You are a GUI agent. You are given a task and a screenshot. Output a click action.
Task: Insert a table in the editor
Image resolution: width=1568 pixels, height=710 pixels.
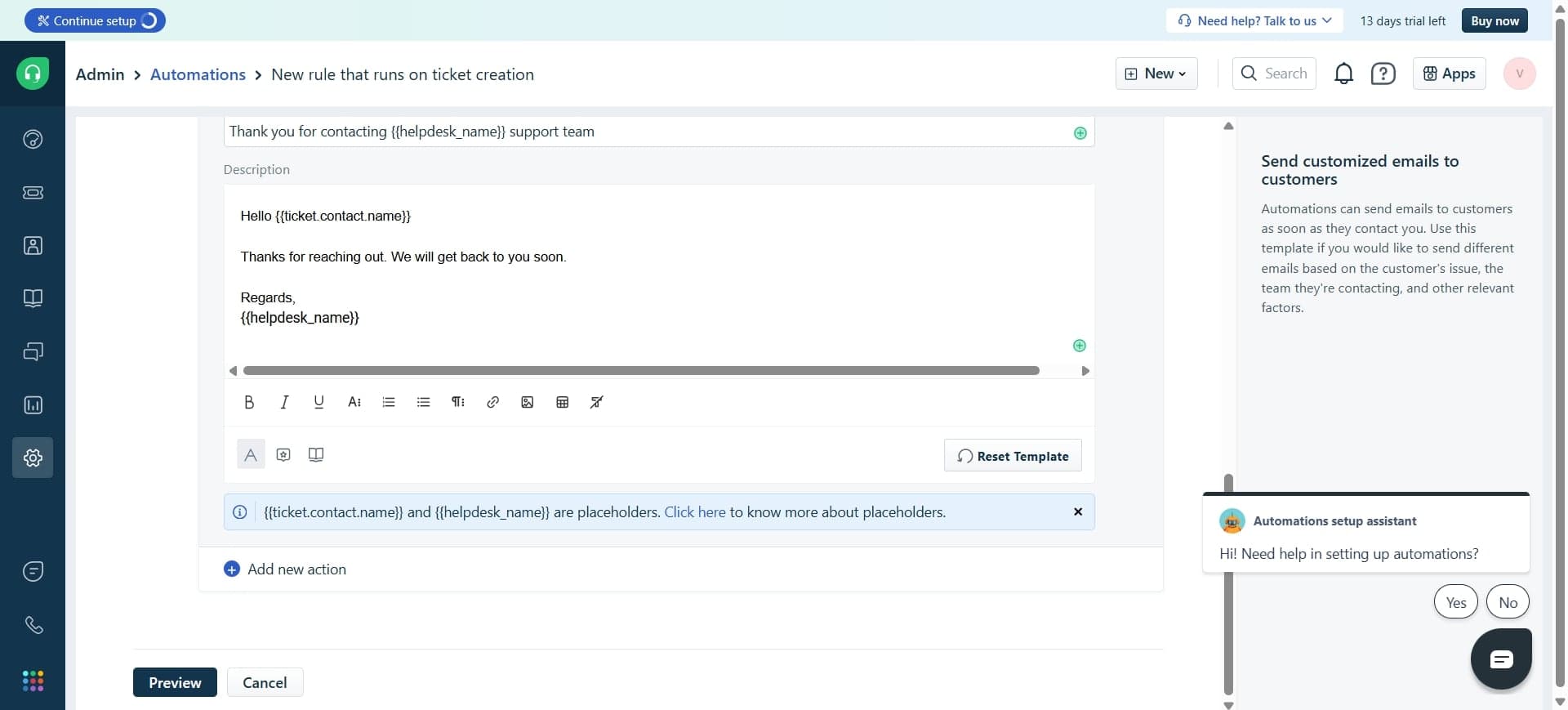coord(562,402)
